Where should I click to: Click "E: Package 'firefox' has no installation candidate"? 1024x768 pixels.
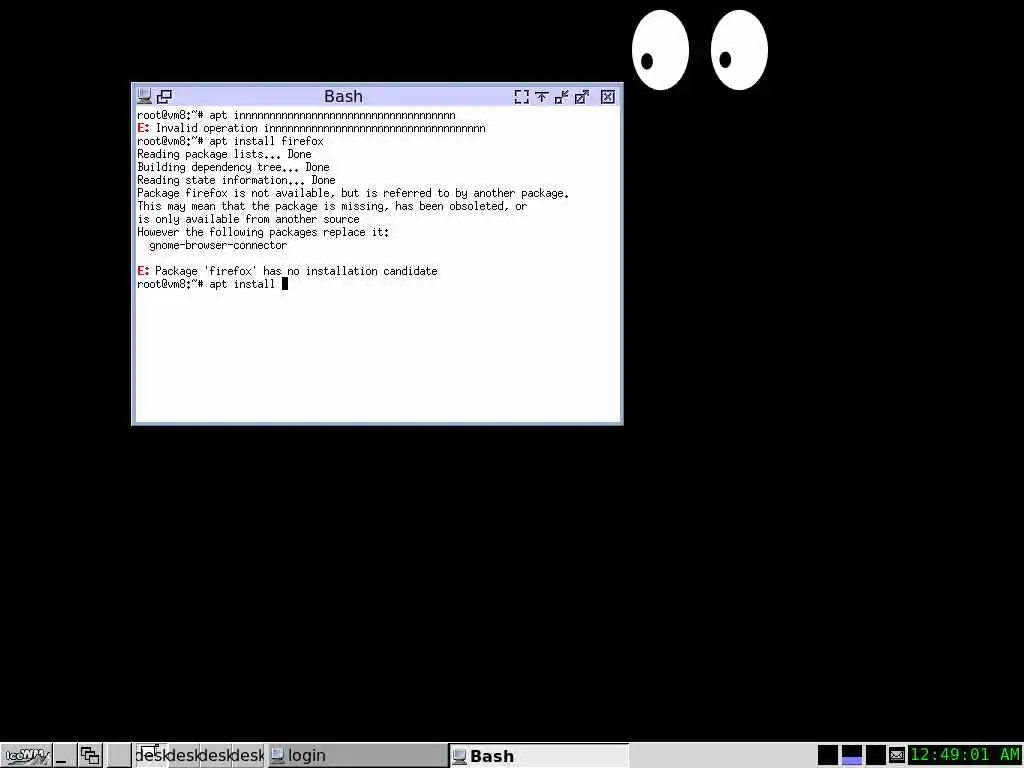[287, 271]
